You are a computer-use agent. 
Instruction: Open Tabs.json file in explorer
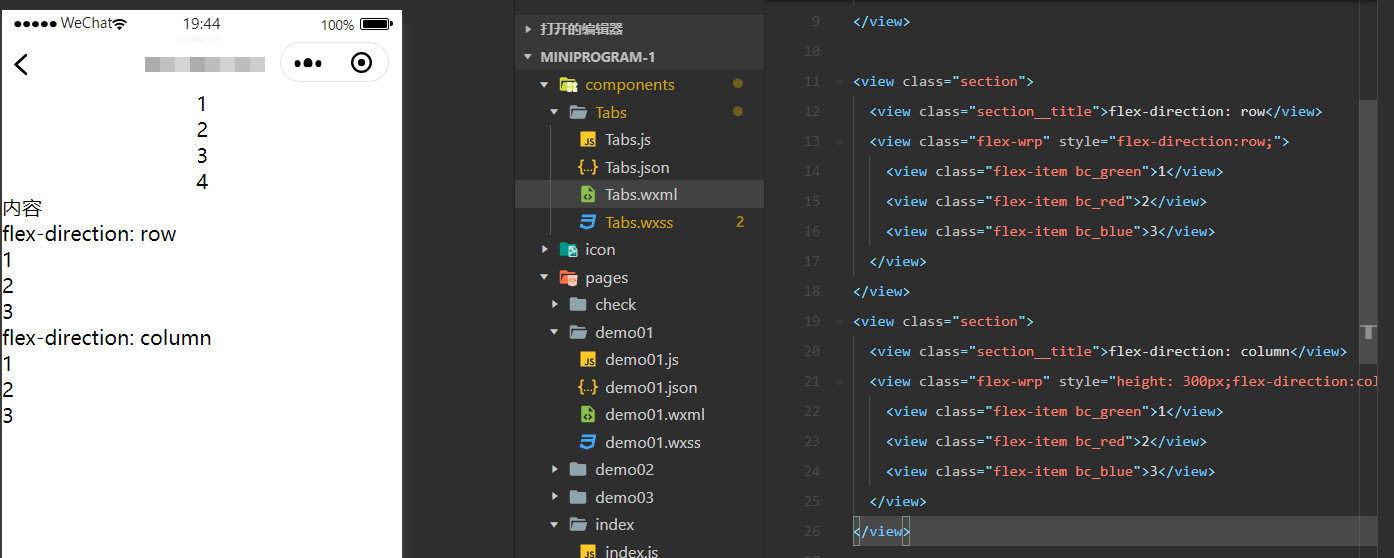[x=636, y=167]
